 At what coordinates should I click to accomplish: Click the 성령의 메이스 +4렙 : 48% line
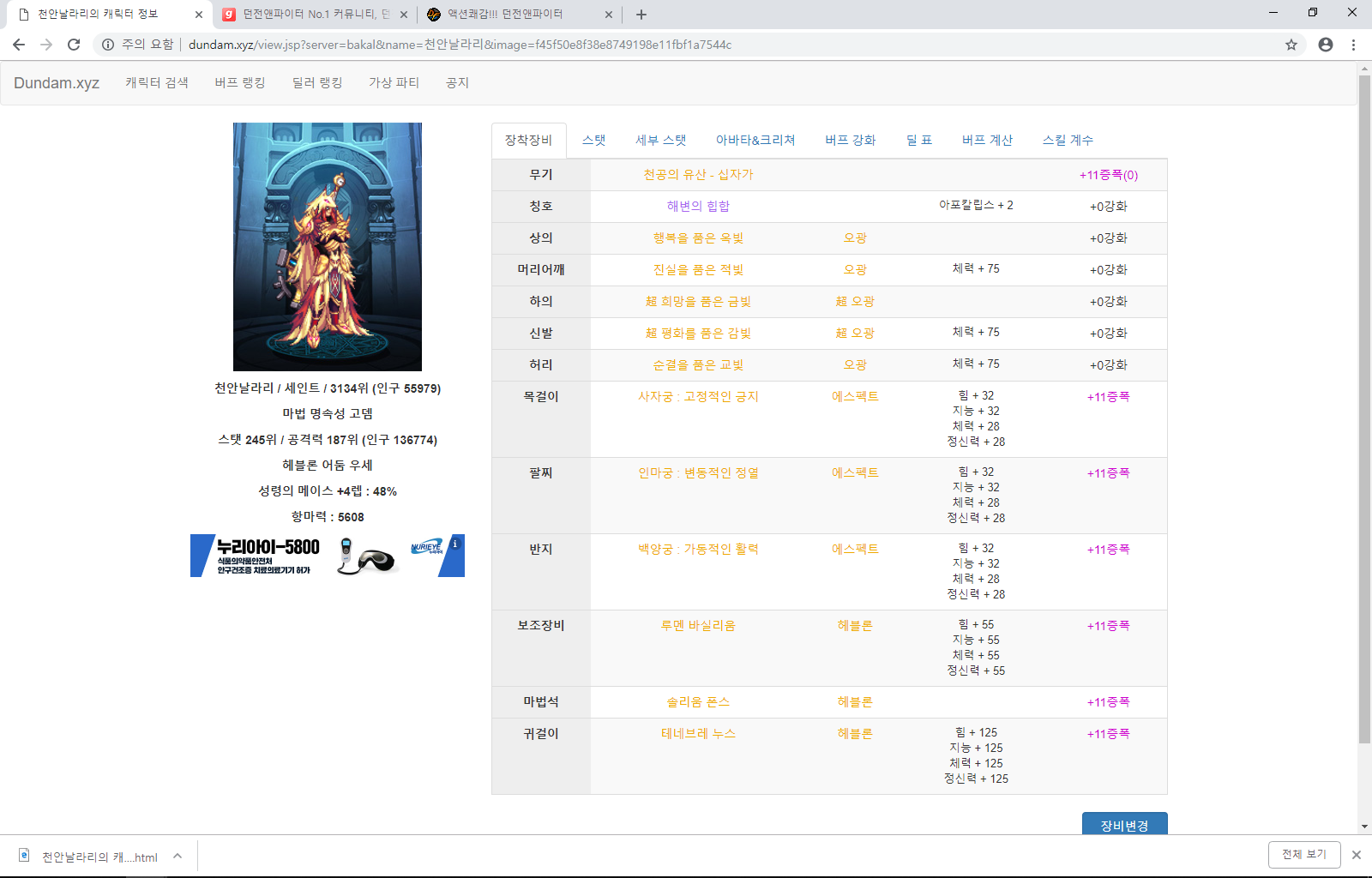[328, 491]
